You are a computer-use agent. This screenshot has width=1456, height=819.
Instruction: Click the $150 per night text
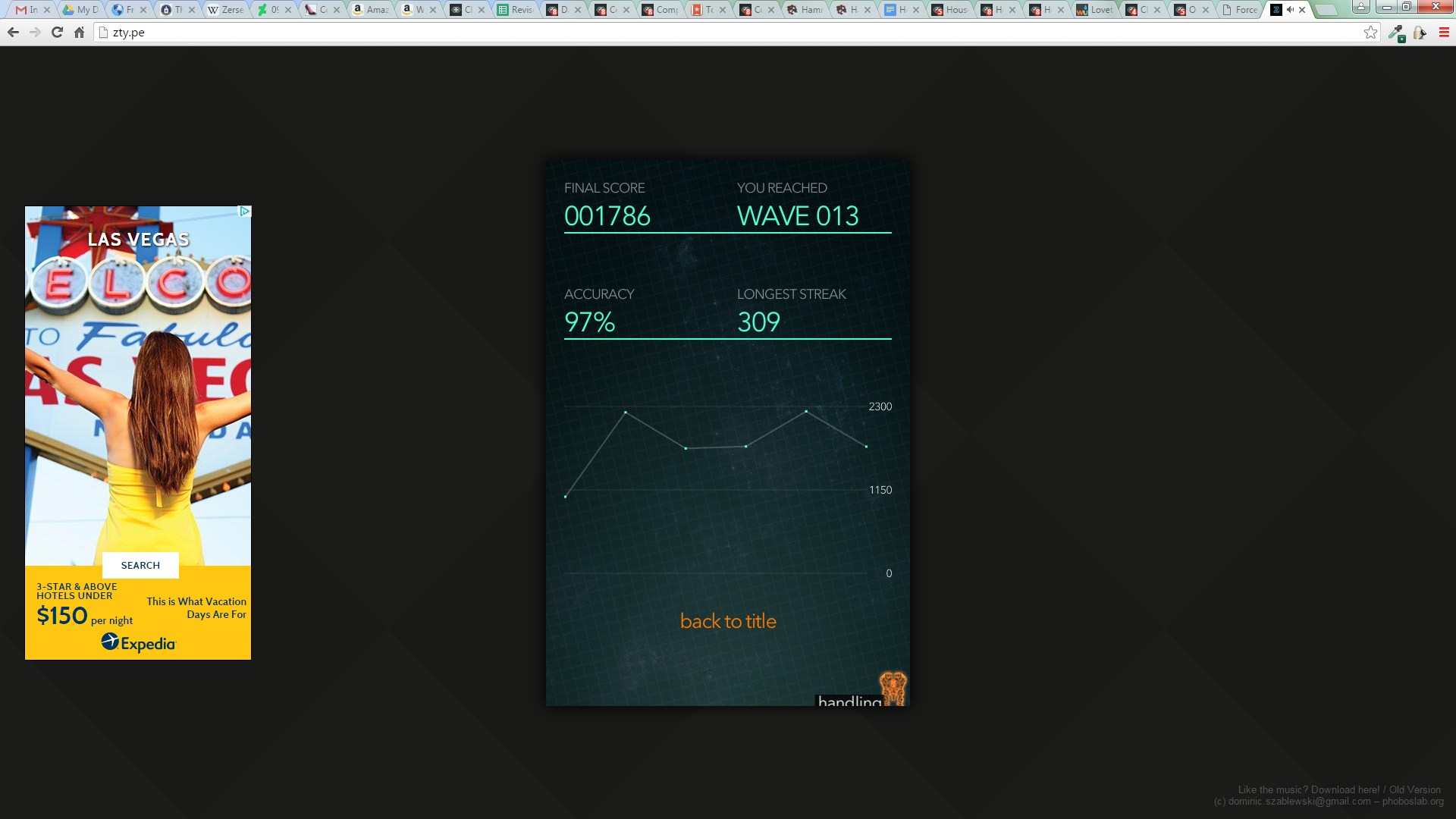point(84,616)
